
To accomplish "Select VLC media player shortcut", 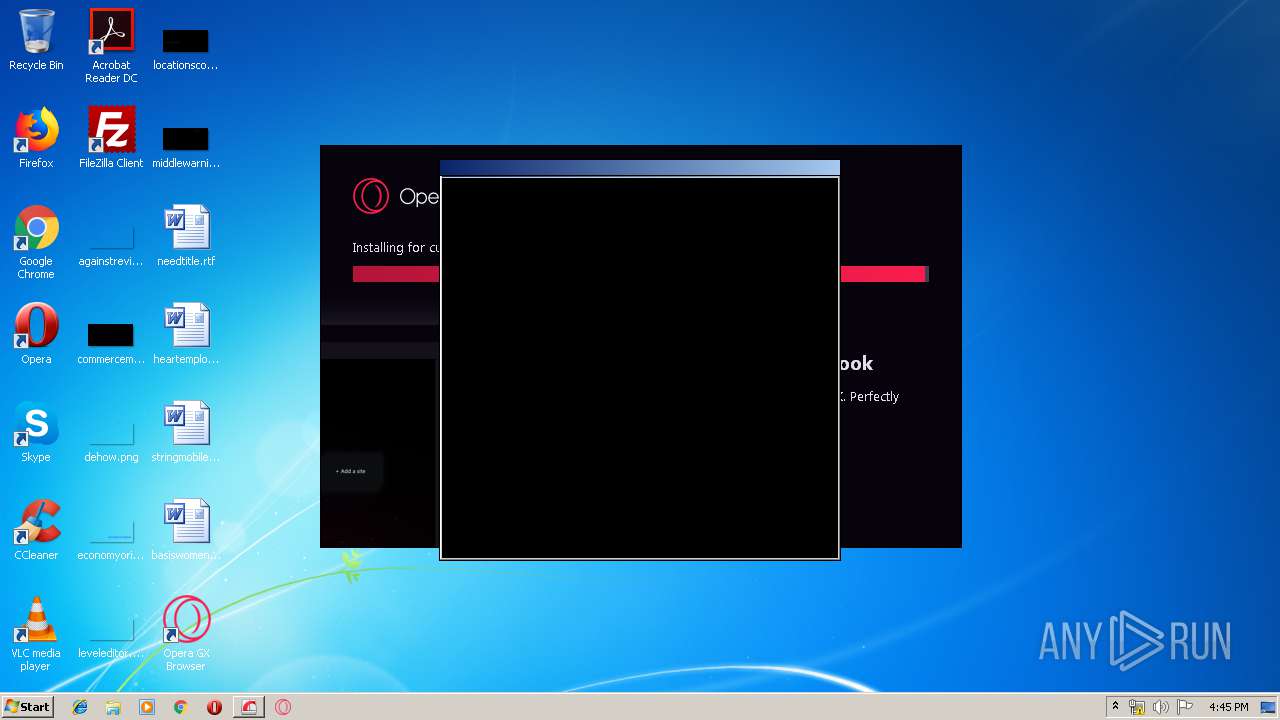I will (36, 635).
